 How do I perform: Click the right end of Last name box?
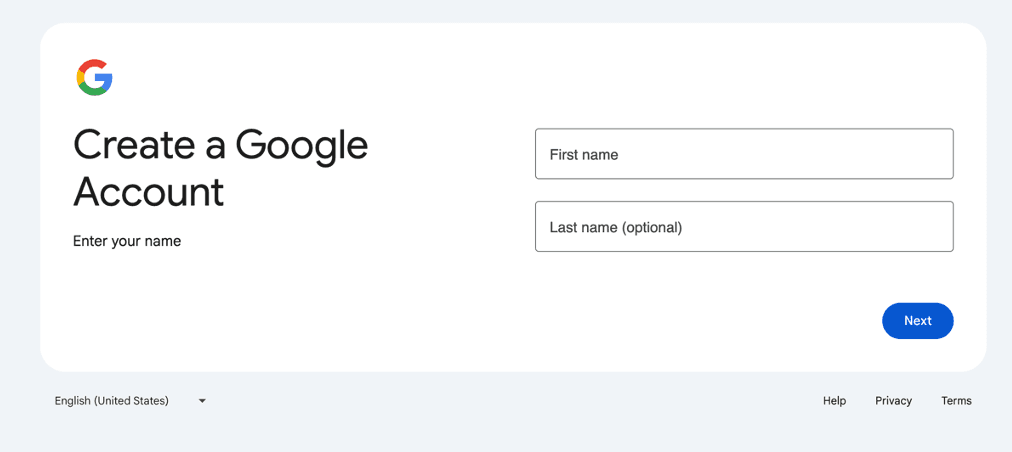(x=930, y=227)
